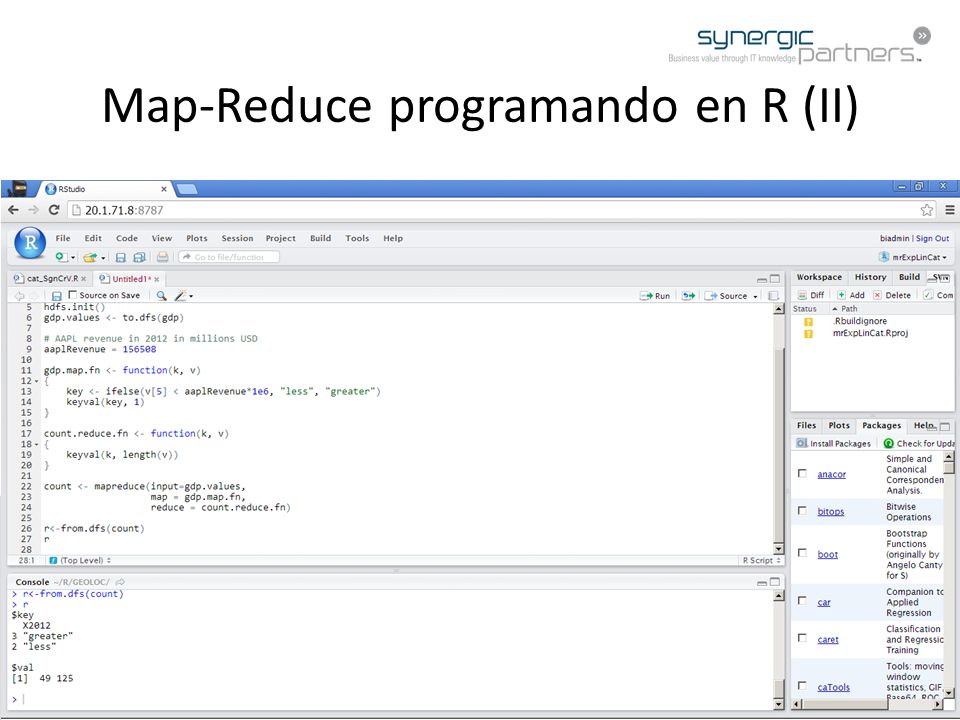Click the Diff button
The width and height of the screenshot is (960, 720).
click(x=811, y=295)
